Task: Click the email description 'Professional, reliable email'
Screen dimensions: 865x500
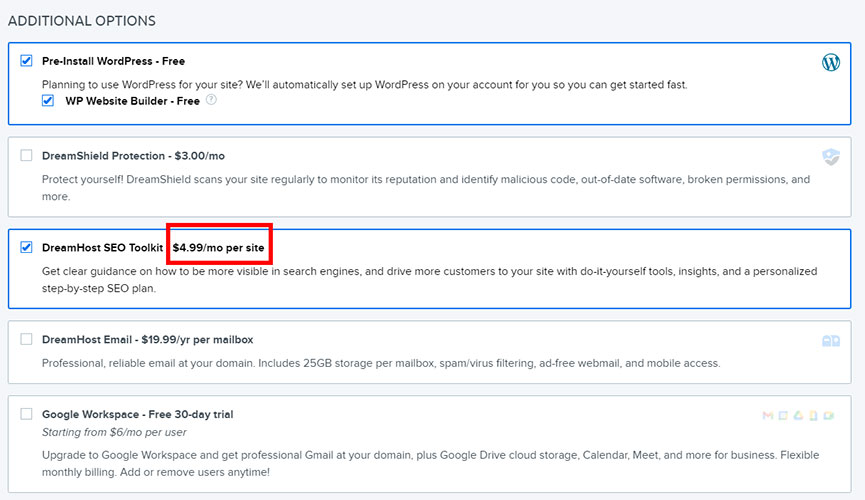Action: pyautogui.click(x=381, y=363)
